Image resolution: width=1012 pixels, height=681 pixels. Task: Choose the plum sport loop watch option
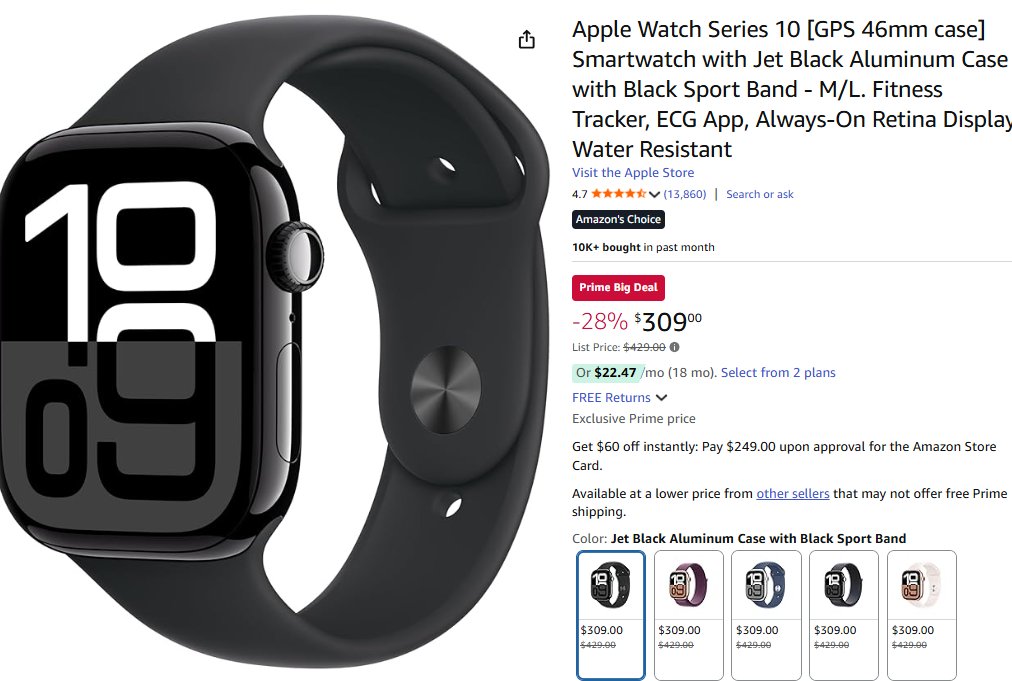click(689, 615)
